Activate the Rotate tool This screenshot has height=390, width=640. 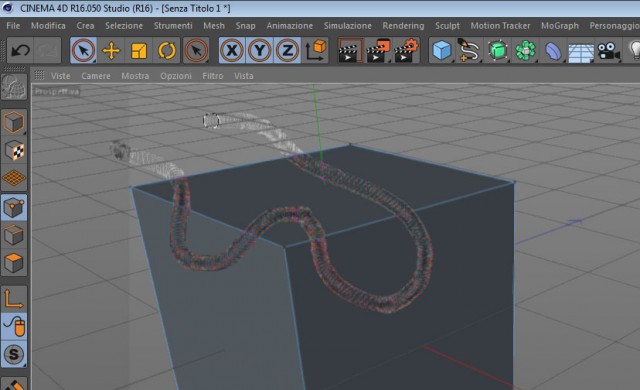tap(167, 51)
